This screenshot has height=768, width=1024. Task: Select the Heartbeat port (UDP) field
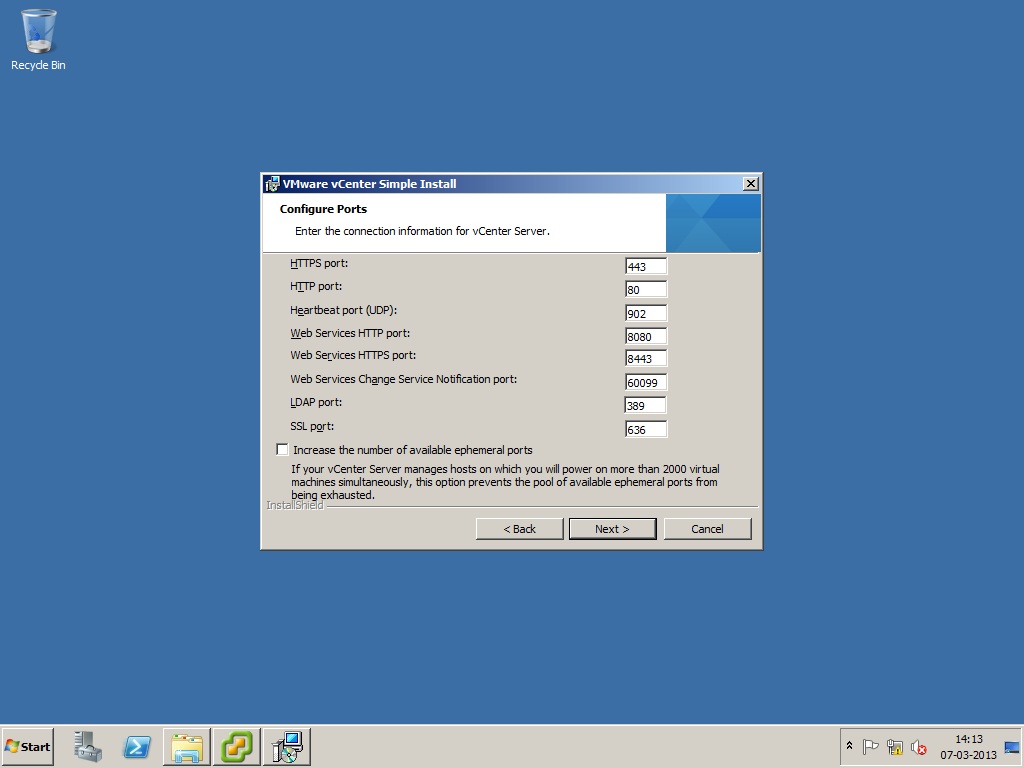pos(646,313)
